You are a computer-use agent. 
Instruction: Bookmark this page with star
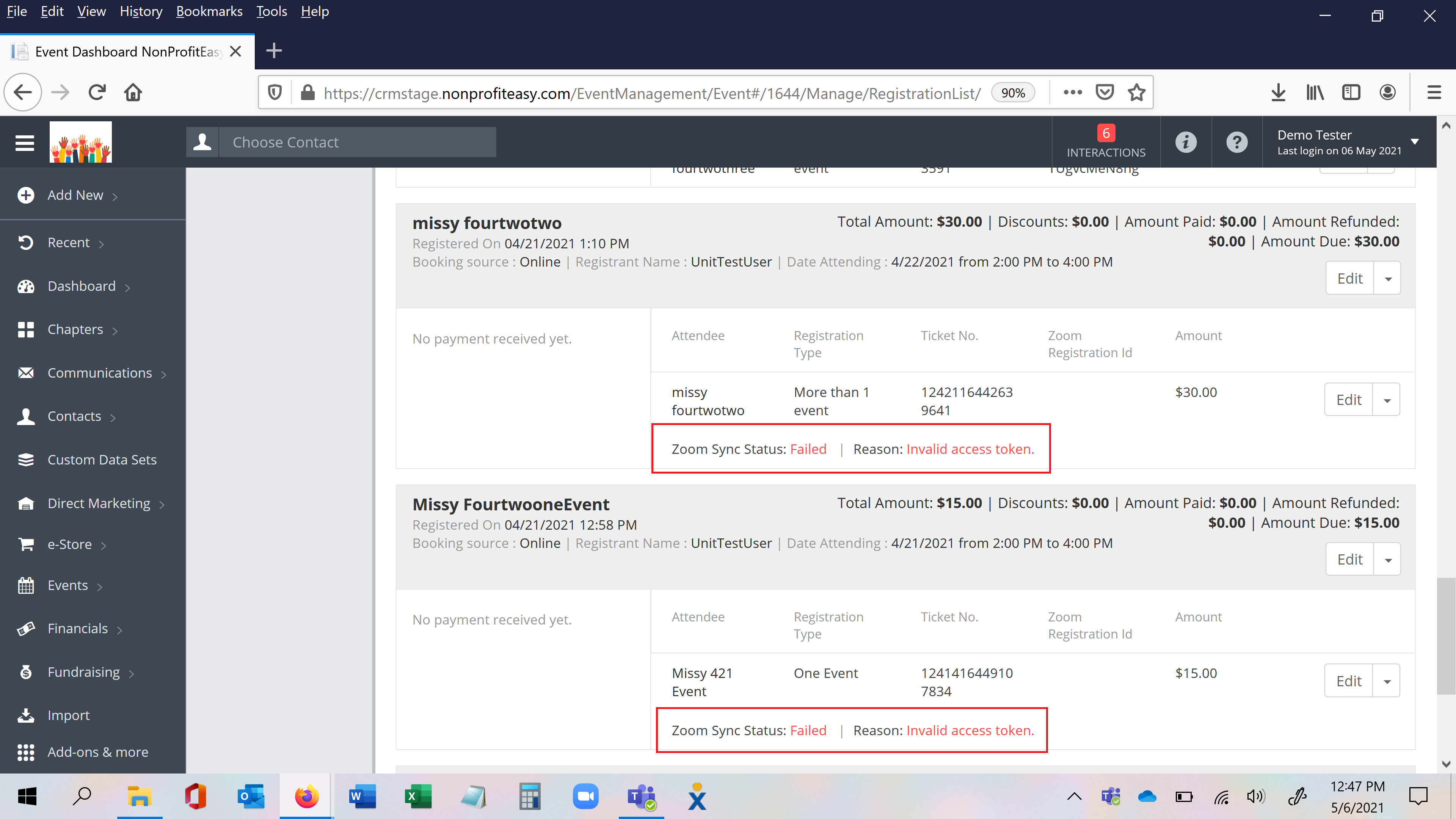point(1136,92)
